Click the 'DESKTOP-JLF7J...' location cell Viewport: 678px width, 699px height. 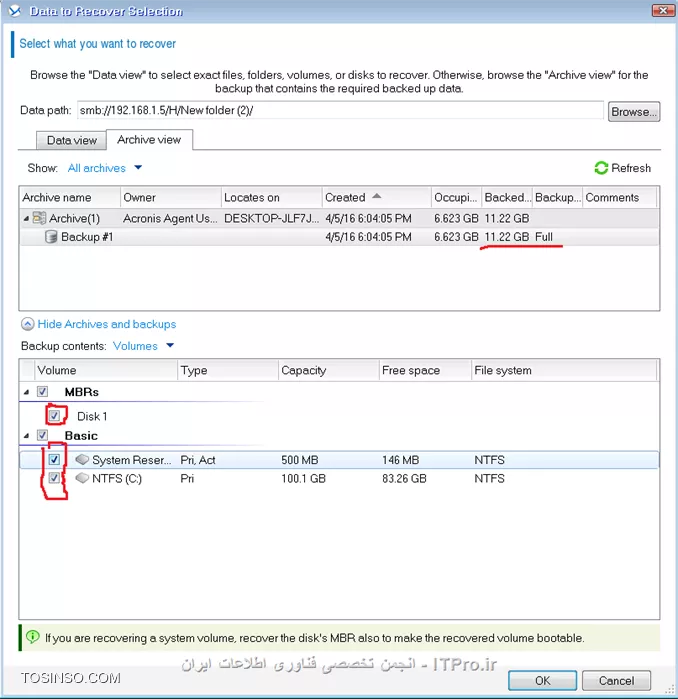271,218
